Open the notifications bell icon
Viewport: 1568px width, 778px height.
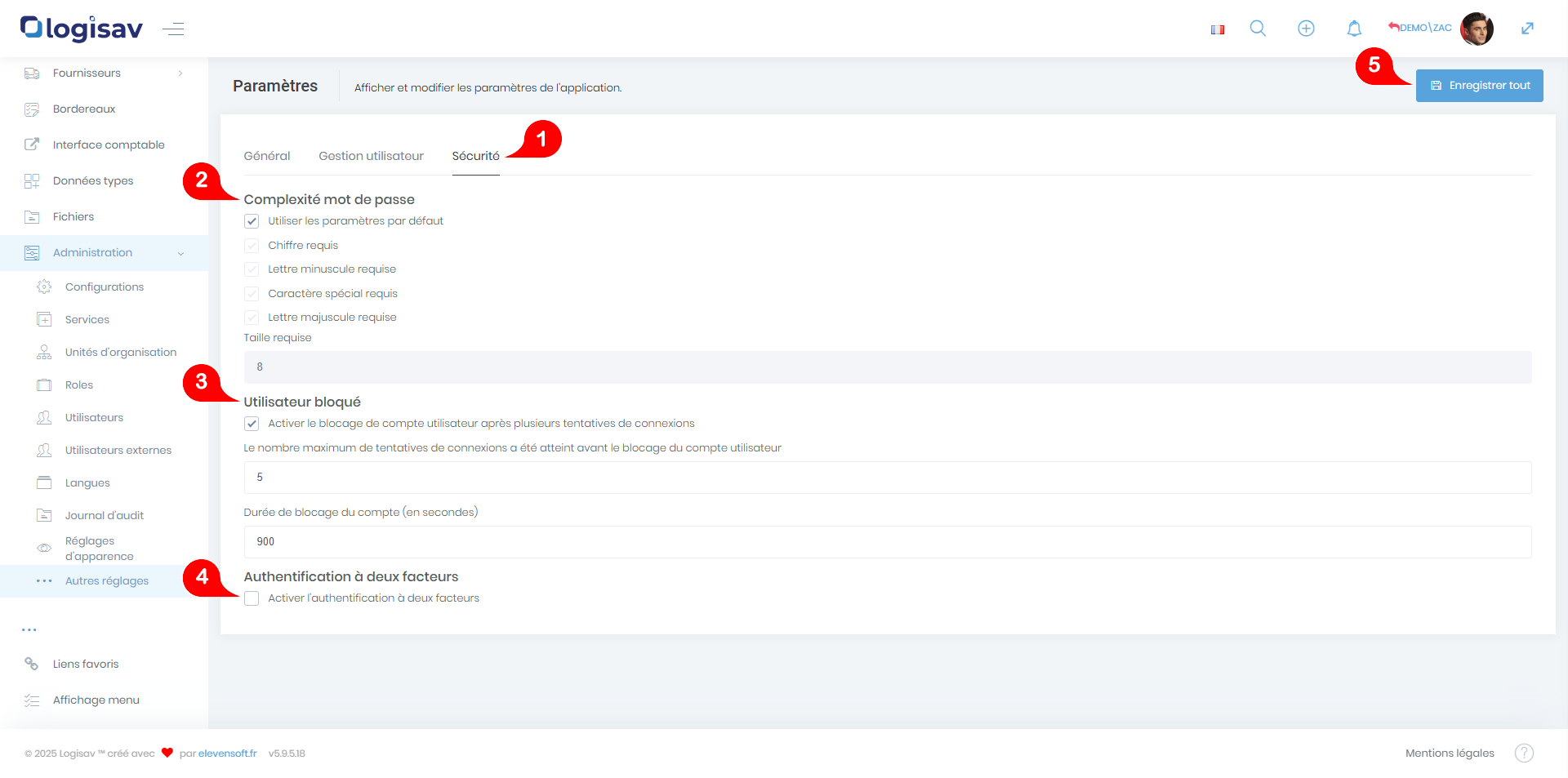tap(1354, 29)
